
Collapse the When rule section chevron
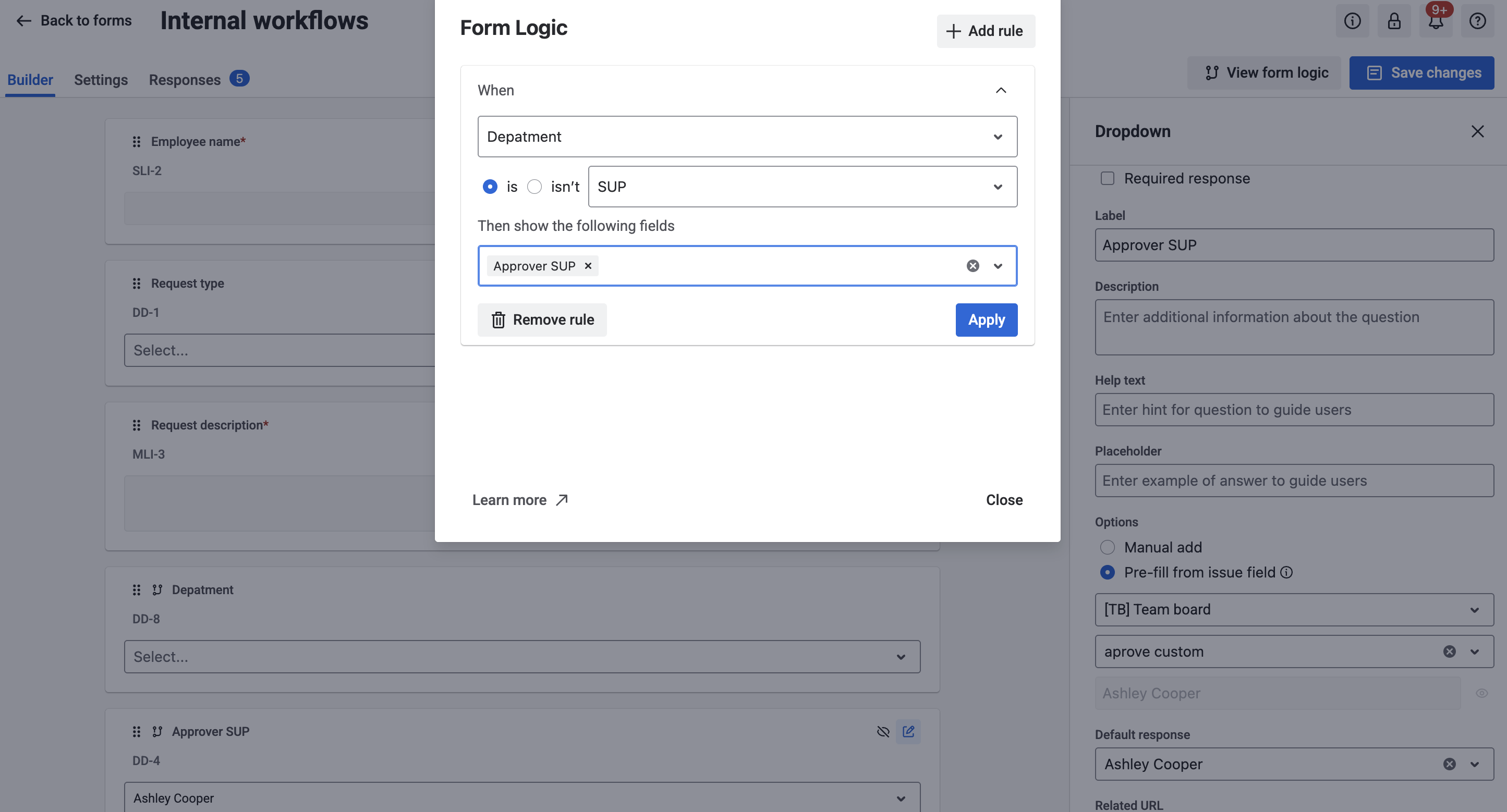coord(1001,90)
